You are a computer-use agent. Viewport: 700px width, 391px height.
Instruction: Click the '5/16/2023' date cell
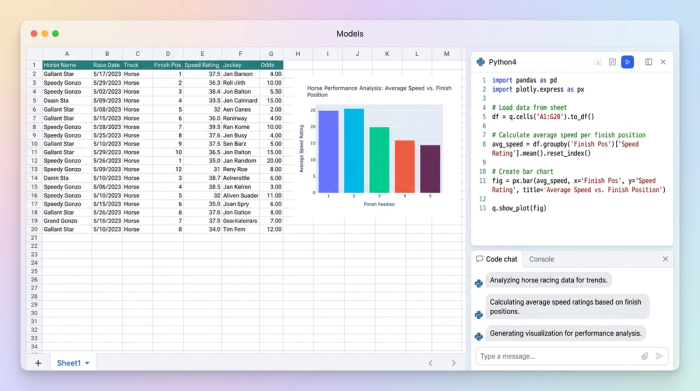click(x=107, y=220)
